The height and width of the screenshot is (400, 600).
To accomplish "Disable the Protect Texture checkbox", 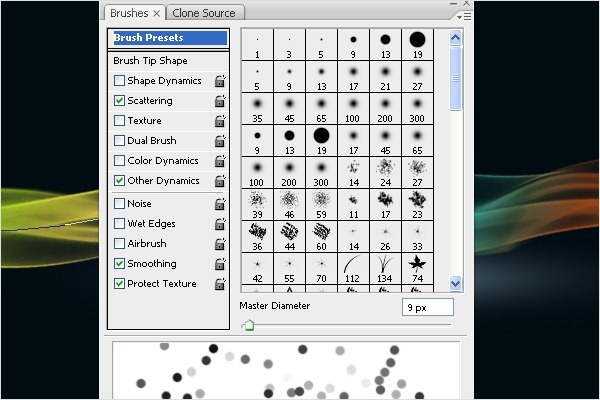I will [x=119, y=284].
